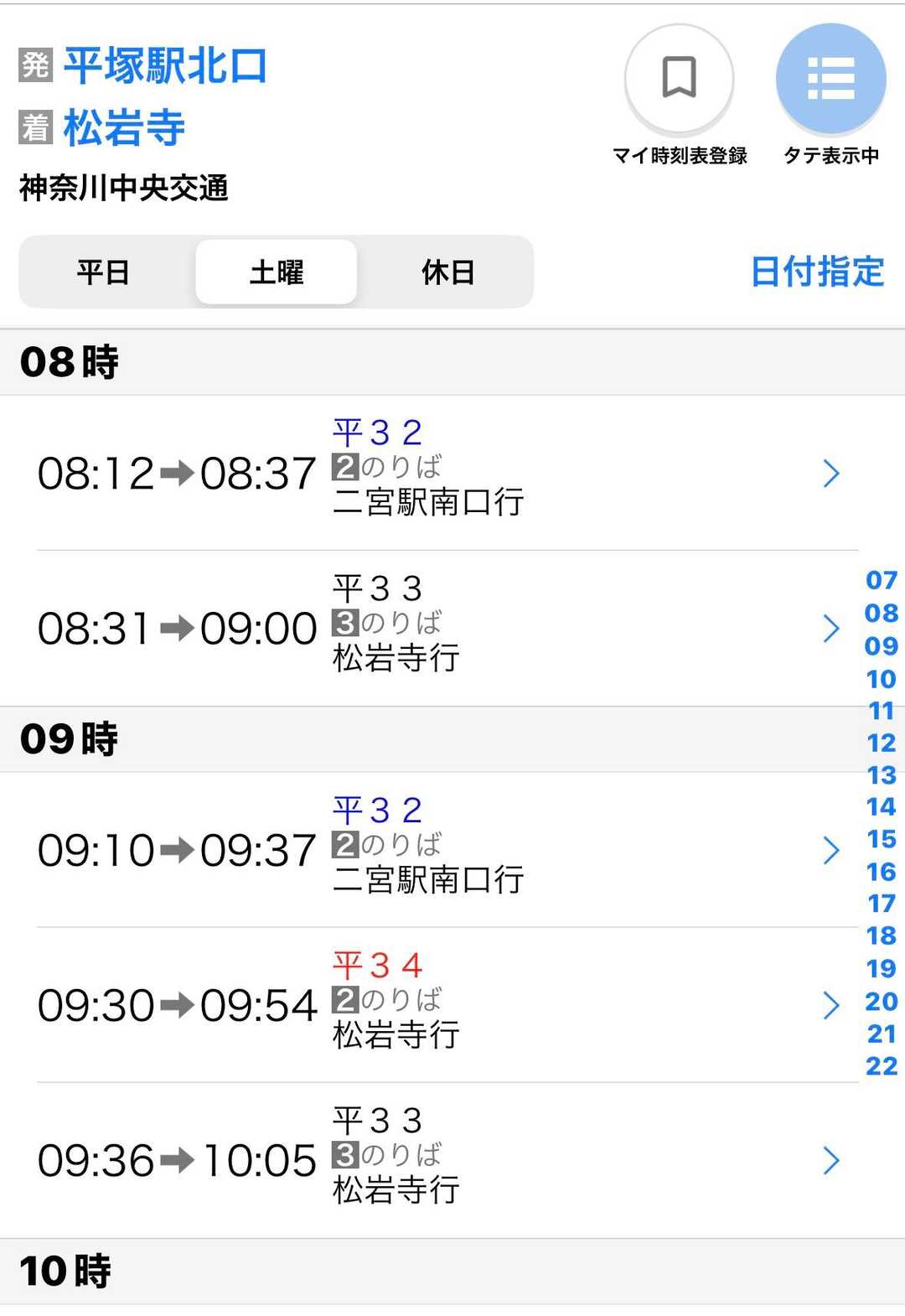Viewport: 905px width, 1316px height.
Task: Tap the red 平34 route label
Action: tap(377, 966)
